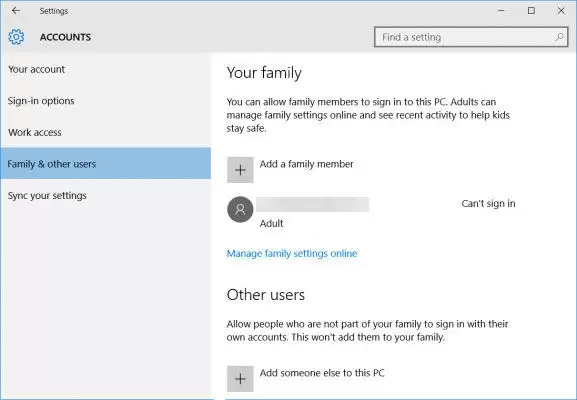Click the Accounts gear icon
Screen dimensions: 577x400
click(x=16, y=37)
